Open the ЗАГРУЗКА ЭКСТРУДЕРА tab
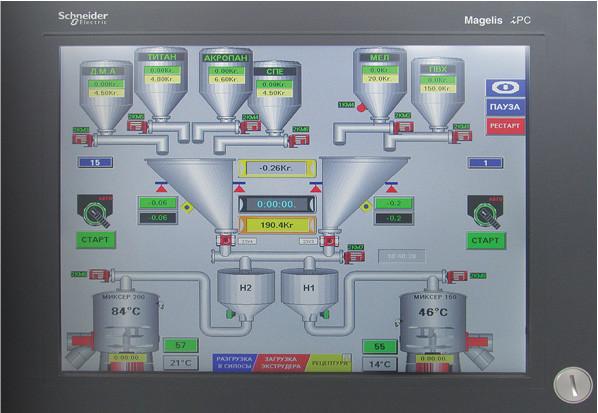The height and width of the screenshot is (413, 598). point(281,362)
